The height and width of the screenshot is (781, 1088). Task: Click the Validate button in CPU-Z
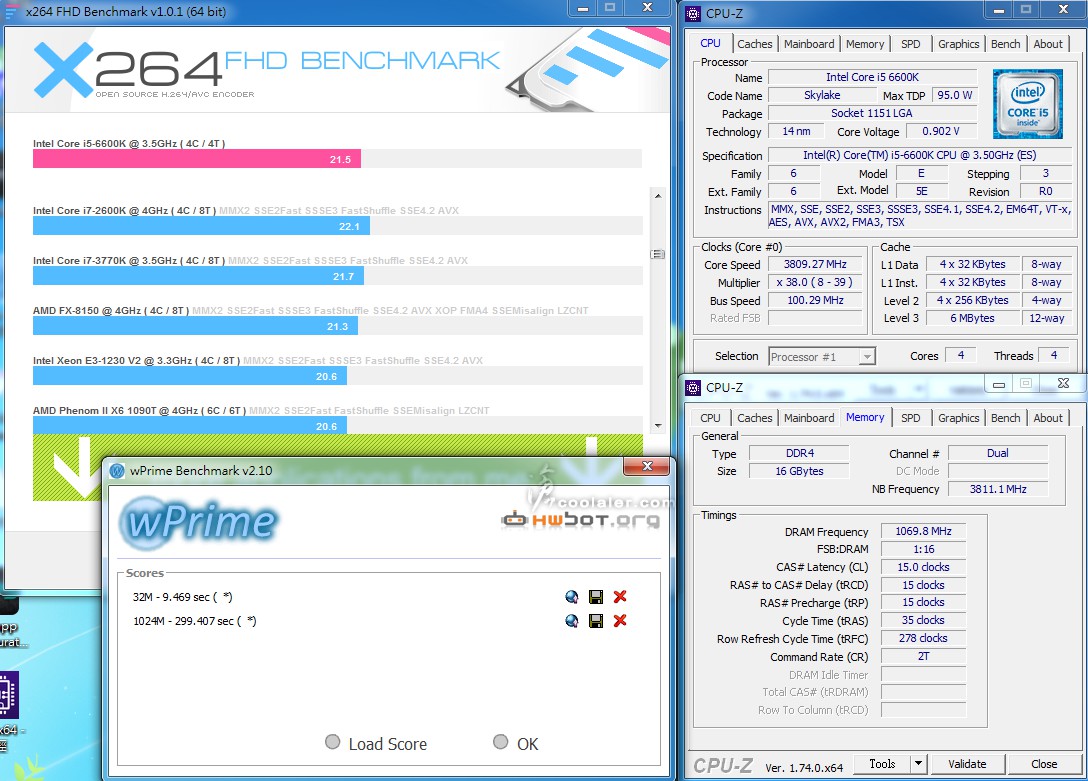tap(967, 764)
